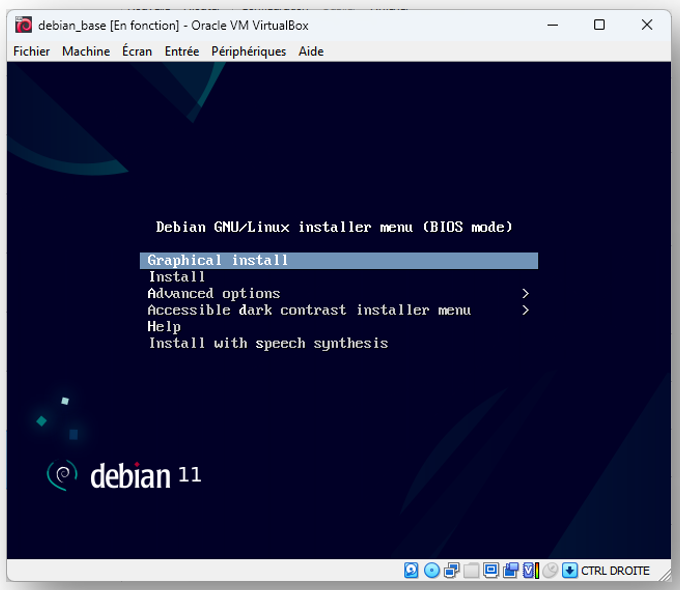Open the Écran menu

tap(137, 51)
